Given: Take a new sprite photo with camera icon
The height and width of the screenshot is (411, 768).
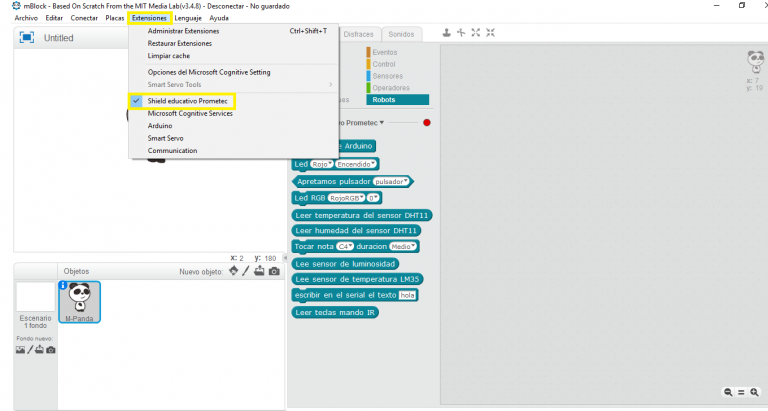Looking at the screenshot, I should coord(274,271).
